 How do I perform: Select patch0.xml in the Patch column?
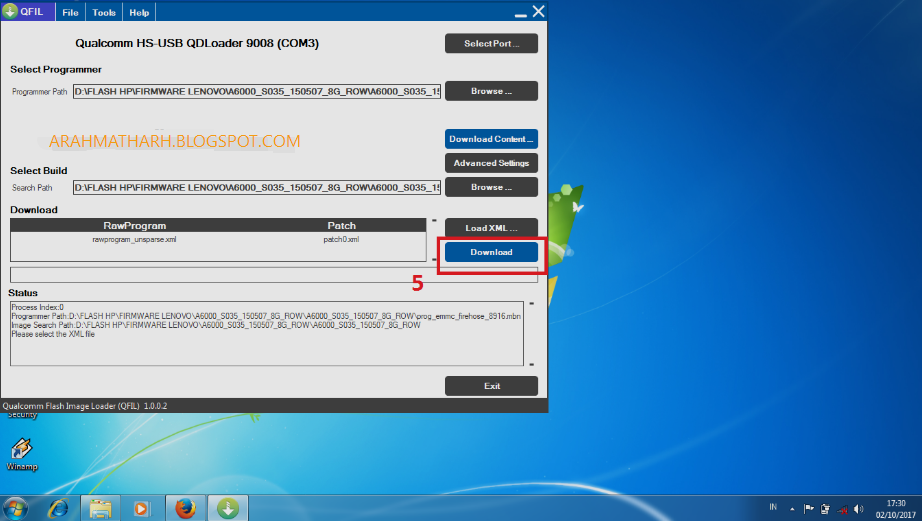[341, 239]
